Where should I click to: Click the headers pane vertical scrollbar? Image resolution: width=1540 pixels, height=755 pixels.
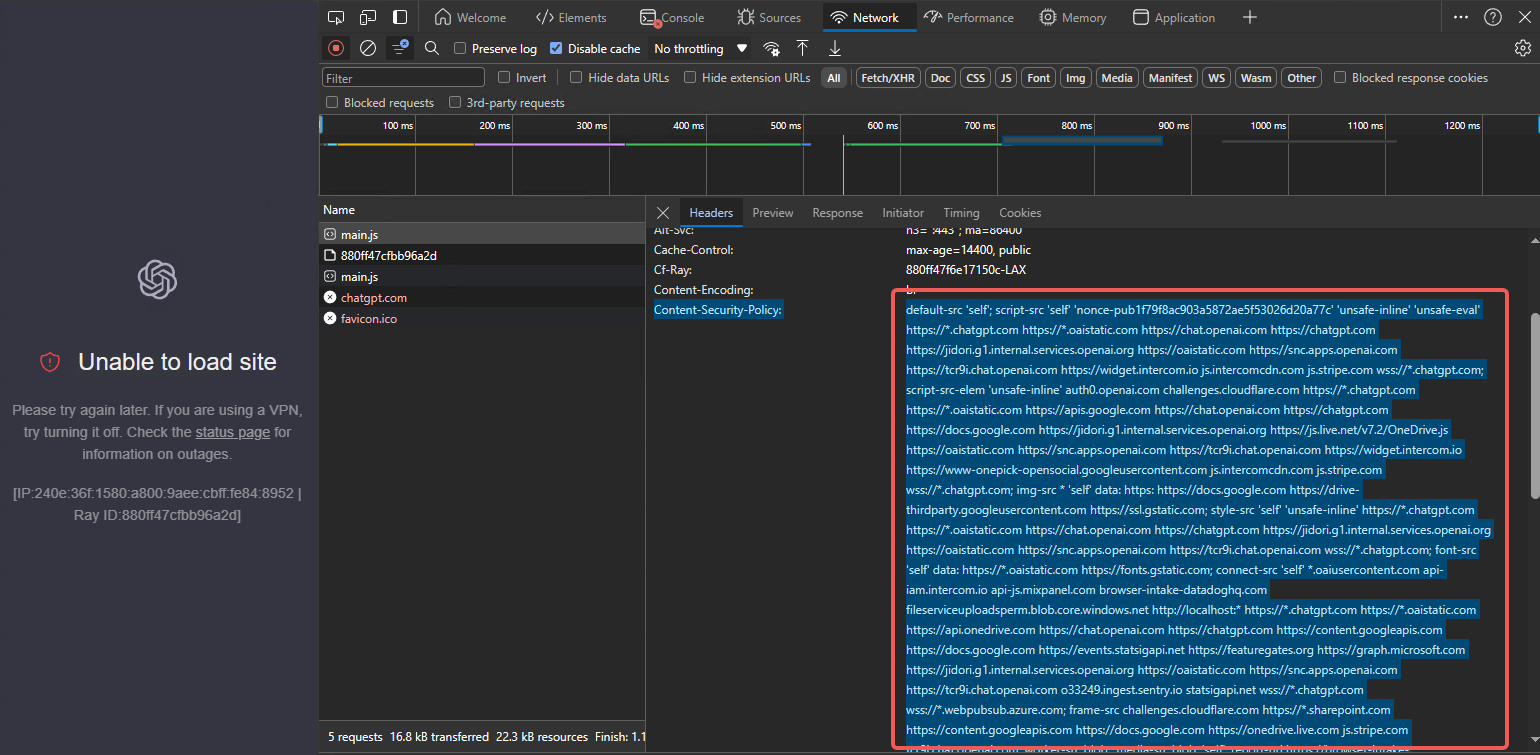tap(1535, 405)
